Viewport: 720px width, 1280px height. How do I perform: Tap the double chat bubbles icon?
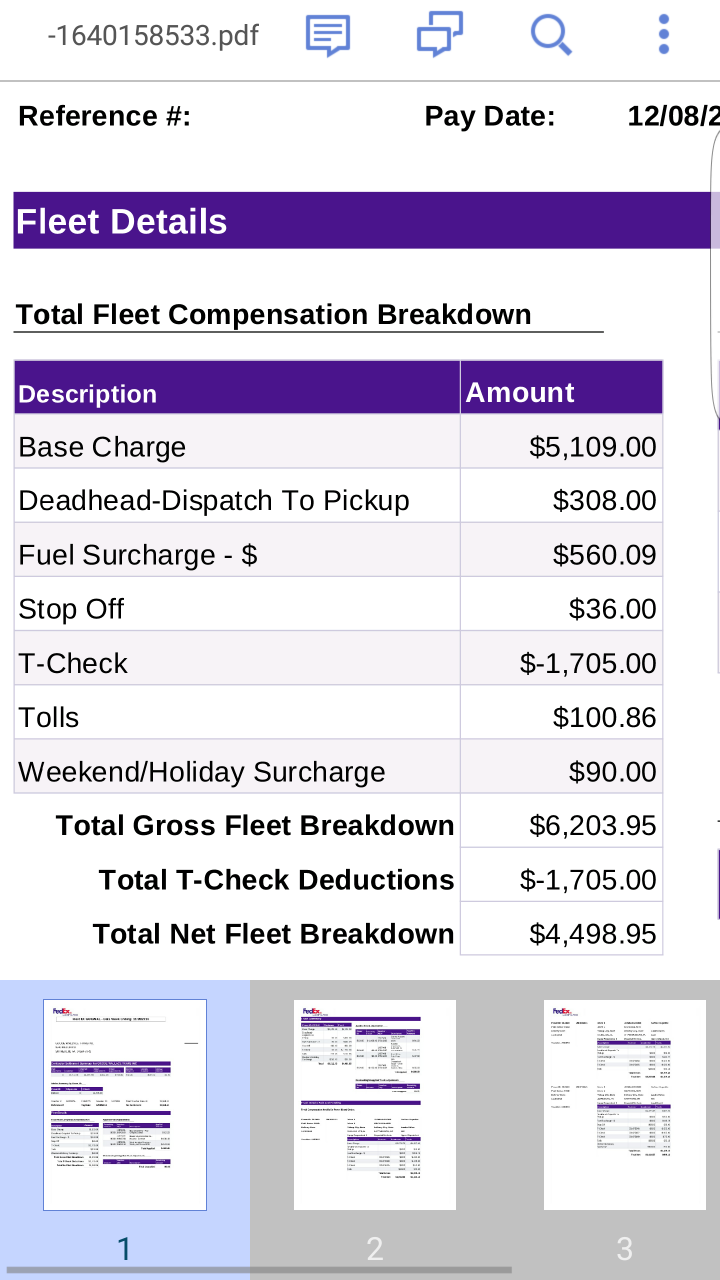440,35
